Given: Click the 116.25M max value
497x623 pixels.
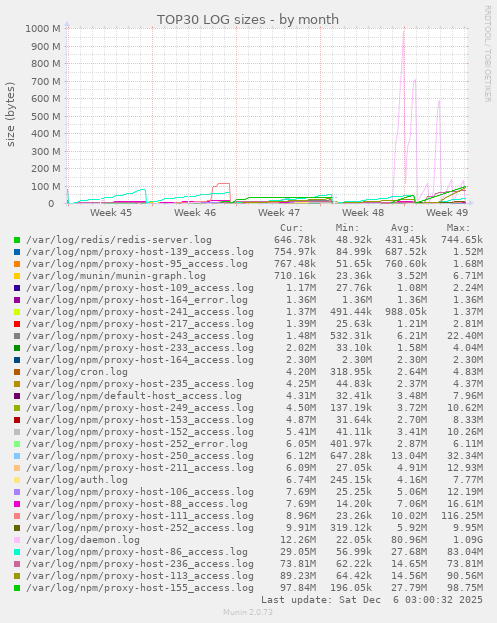Looking at the screenshot, I should coord(462,516).
